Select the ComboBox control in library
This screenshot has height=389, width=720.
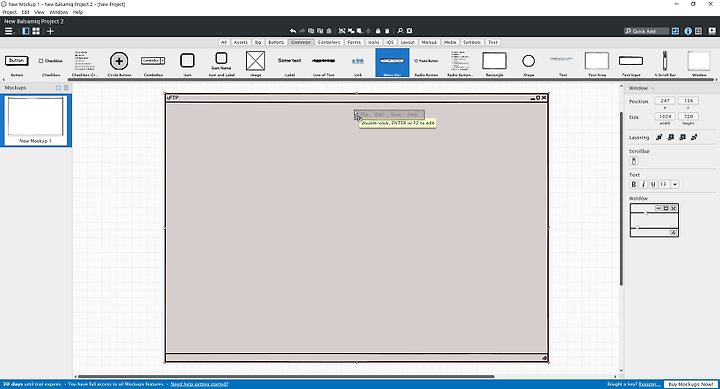(x=153, y=63)
